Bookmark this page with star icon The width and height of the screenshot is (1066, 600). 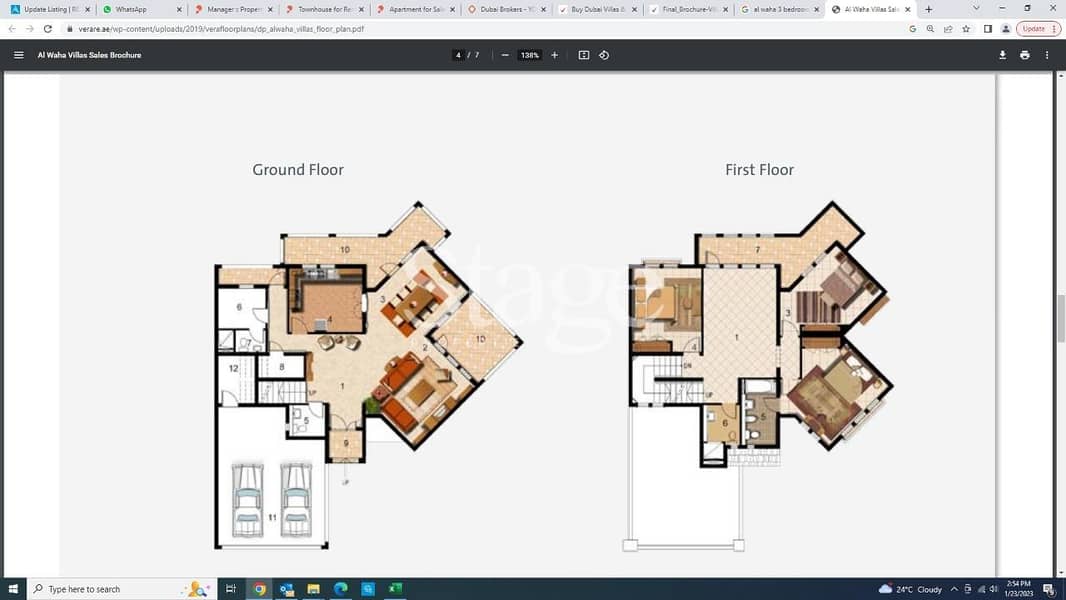966,29
